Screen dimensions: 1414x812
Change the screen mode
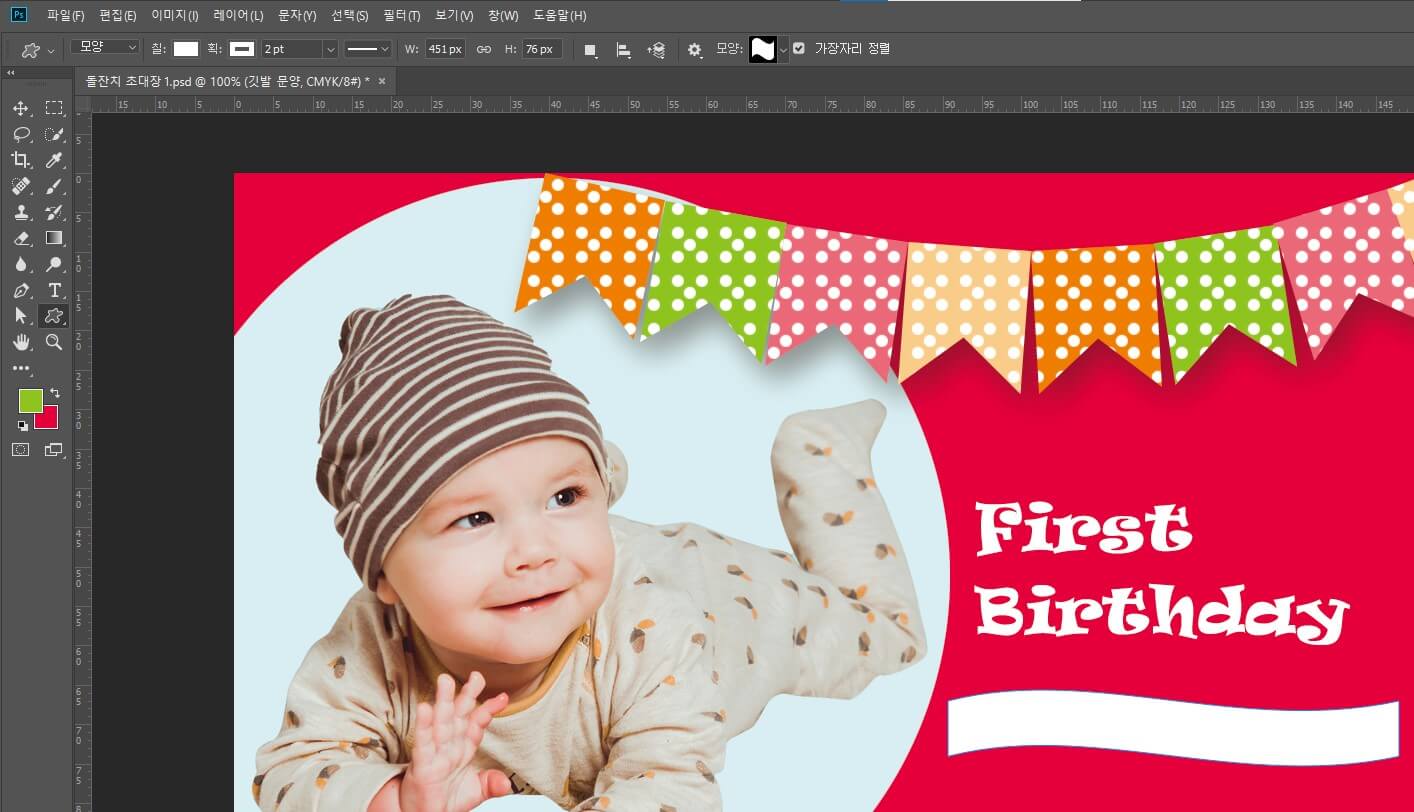[x=54, y=450]
